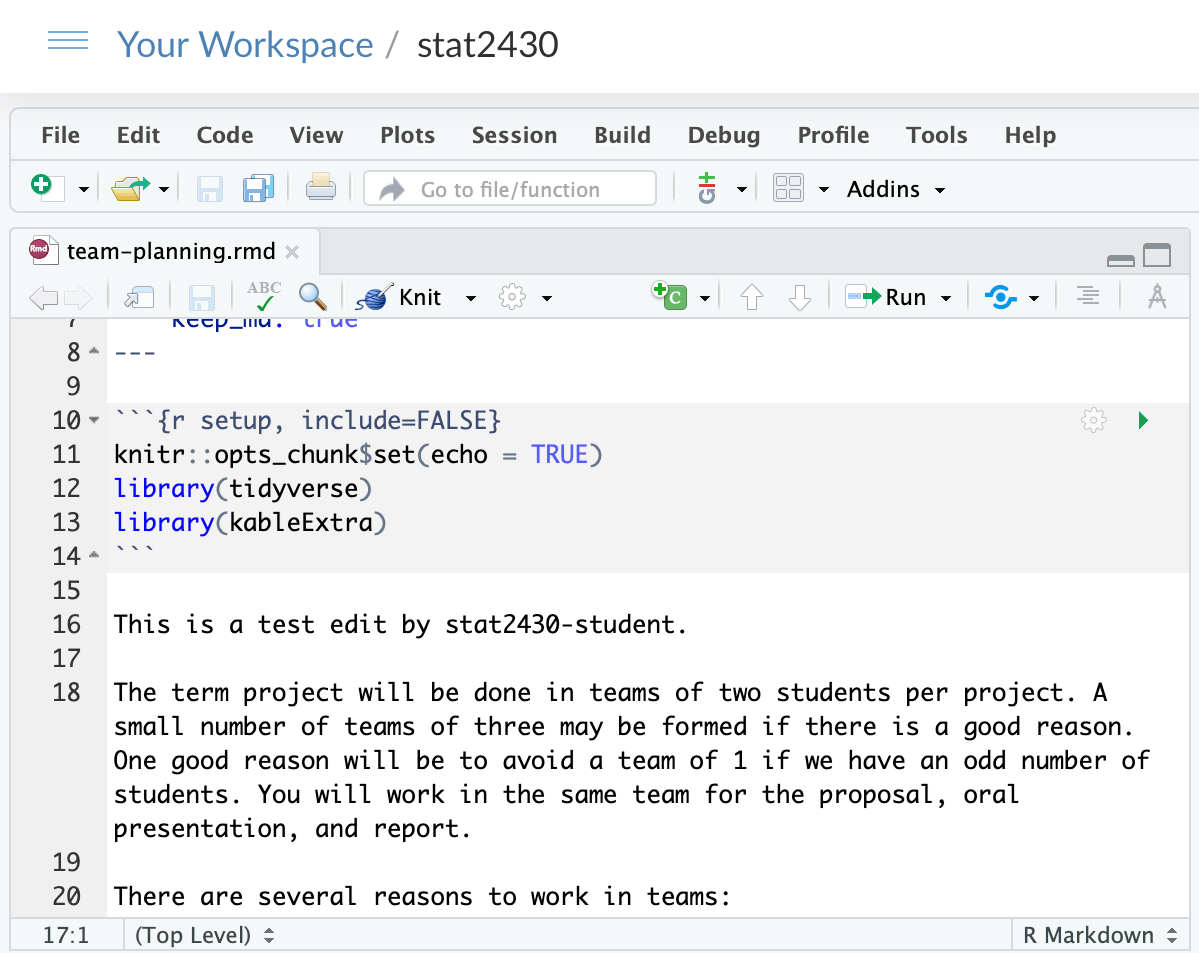Expand the Run options dropdown arrow
This screenshot has width=1199, height=953.
[x=946, y=298]
